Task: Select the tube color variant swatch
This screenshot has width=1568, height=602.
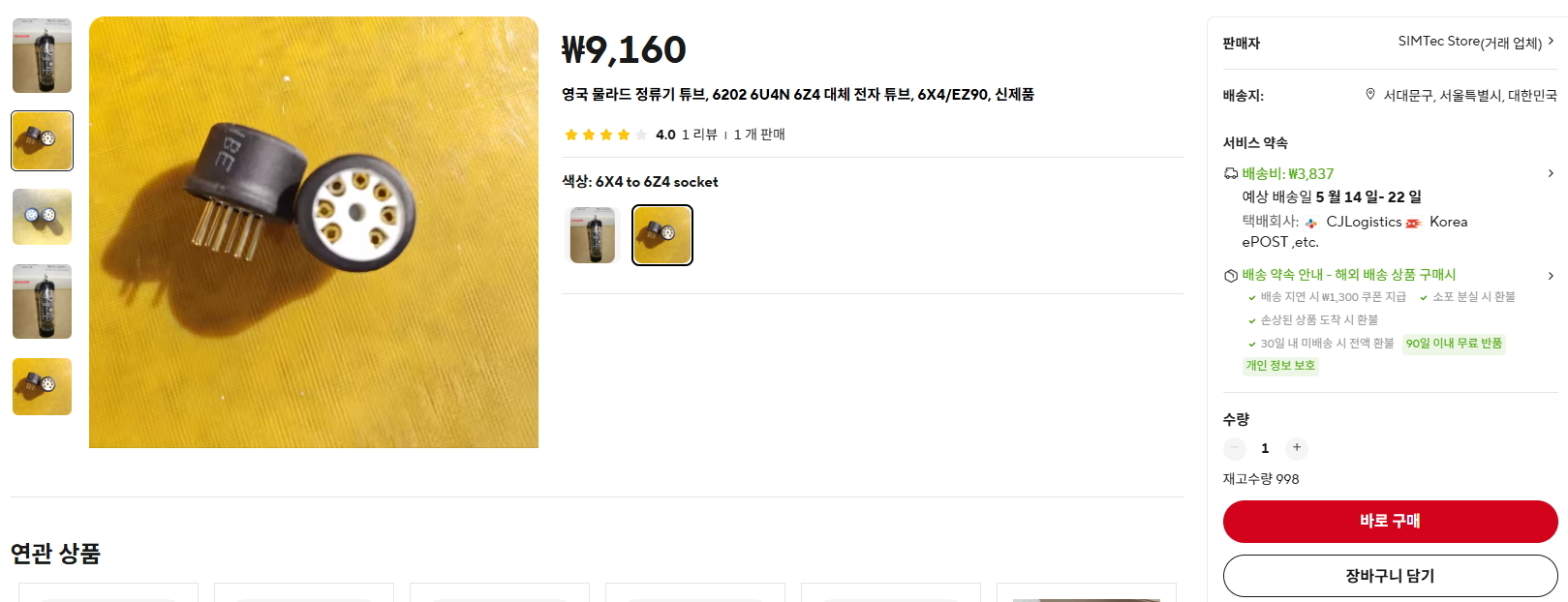Action: click(594, 235)
